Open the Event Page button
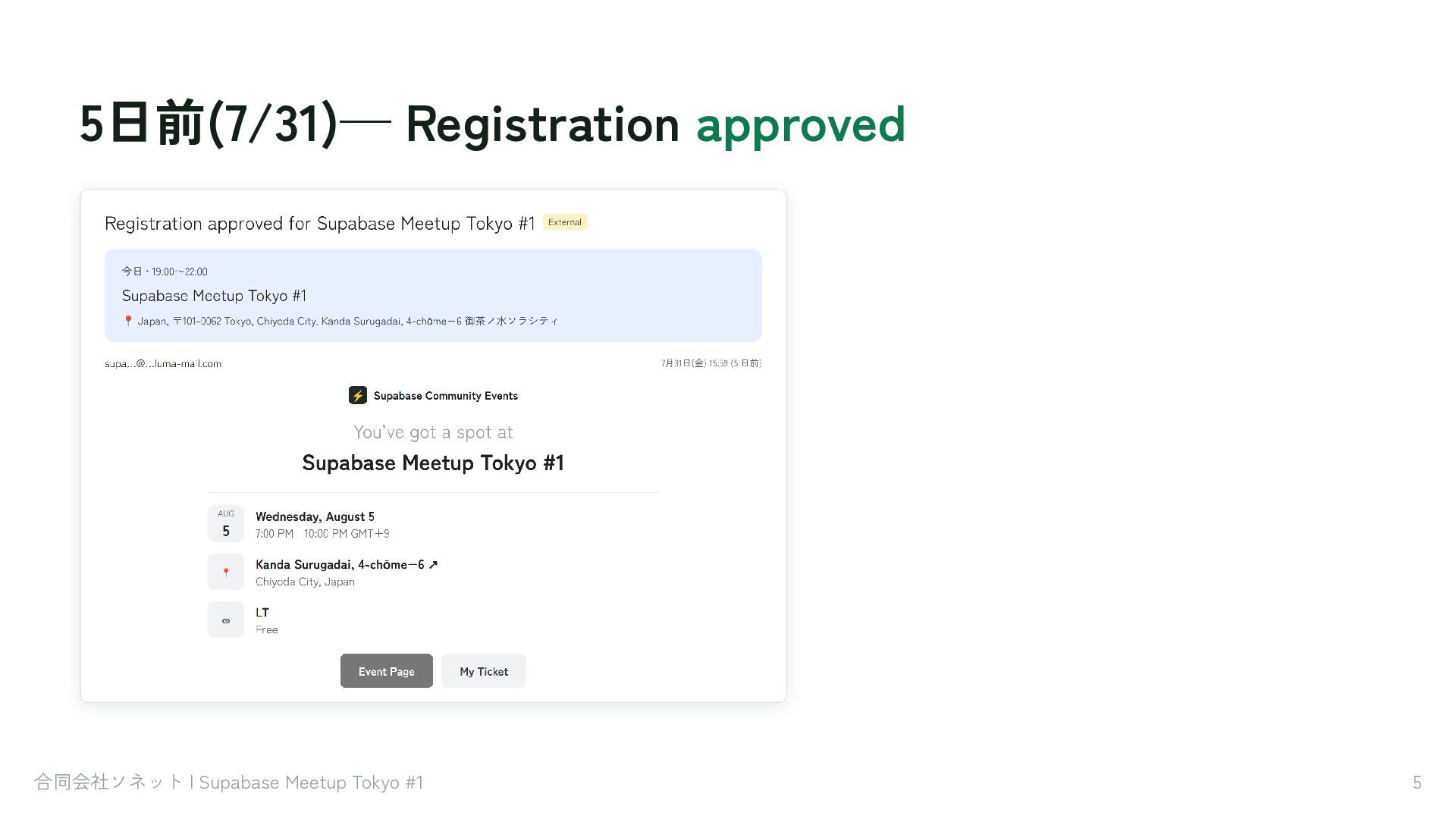 pos(387,671)
